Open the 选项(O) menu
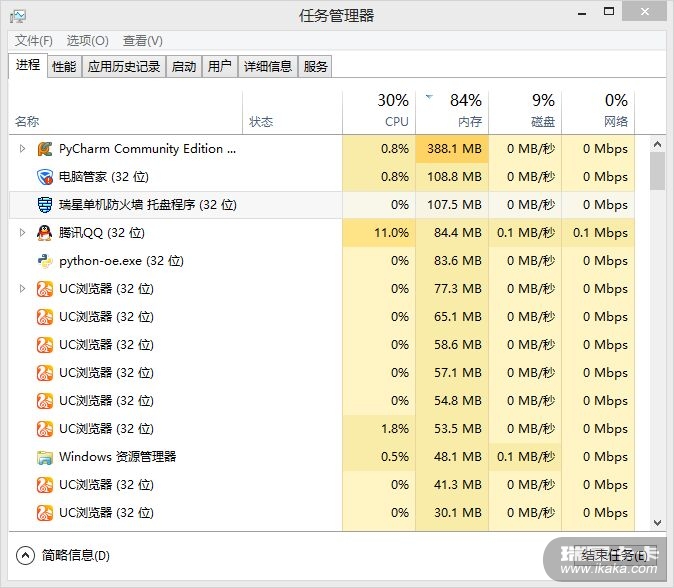674x588 pixels. click(x=88, y=41)
